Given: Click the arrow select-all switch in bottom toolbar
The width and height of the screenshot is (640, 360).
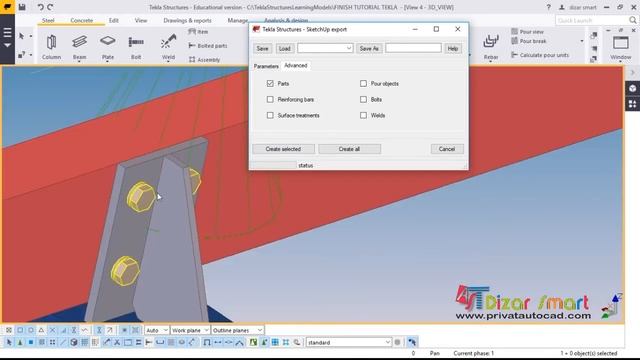Looking at the screenshot, I should (x=9, y=342).
